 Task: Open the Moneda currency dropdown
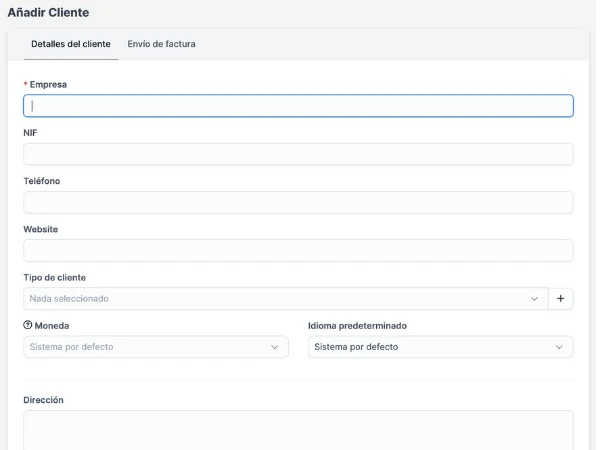156,347
